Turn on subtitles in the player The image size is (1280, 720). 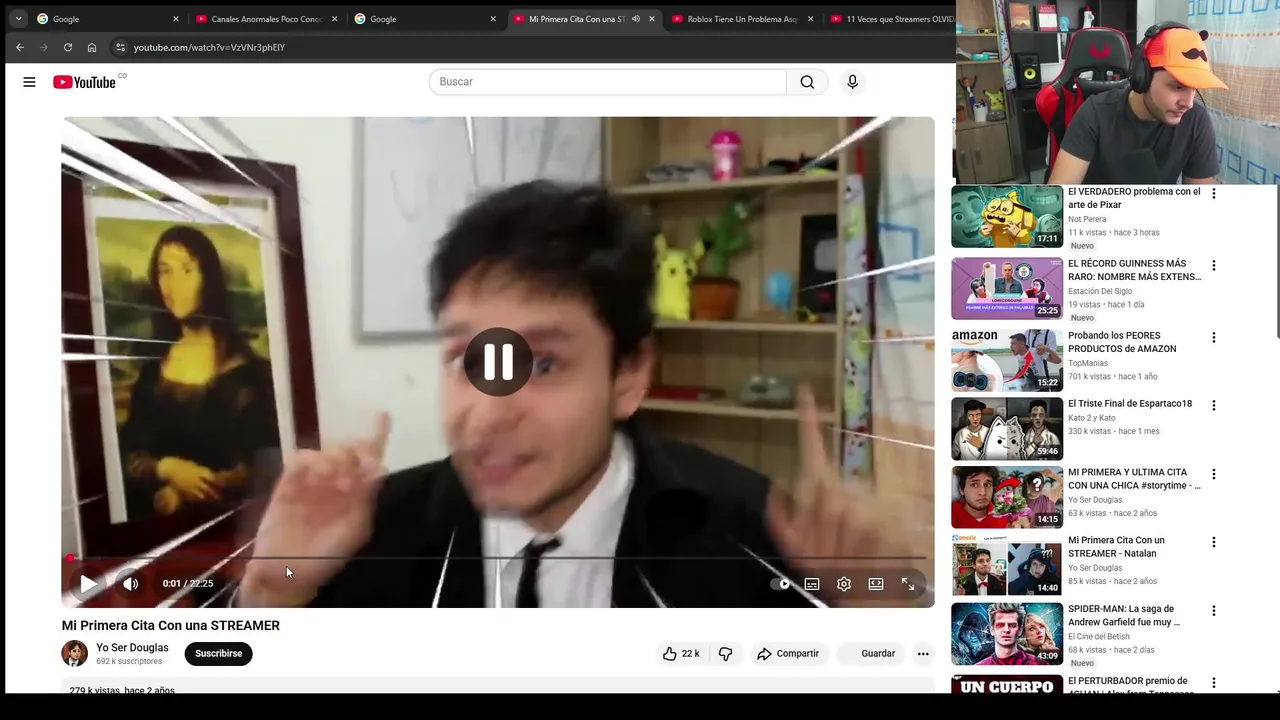[812, 584]
